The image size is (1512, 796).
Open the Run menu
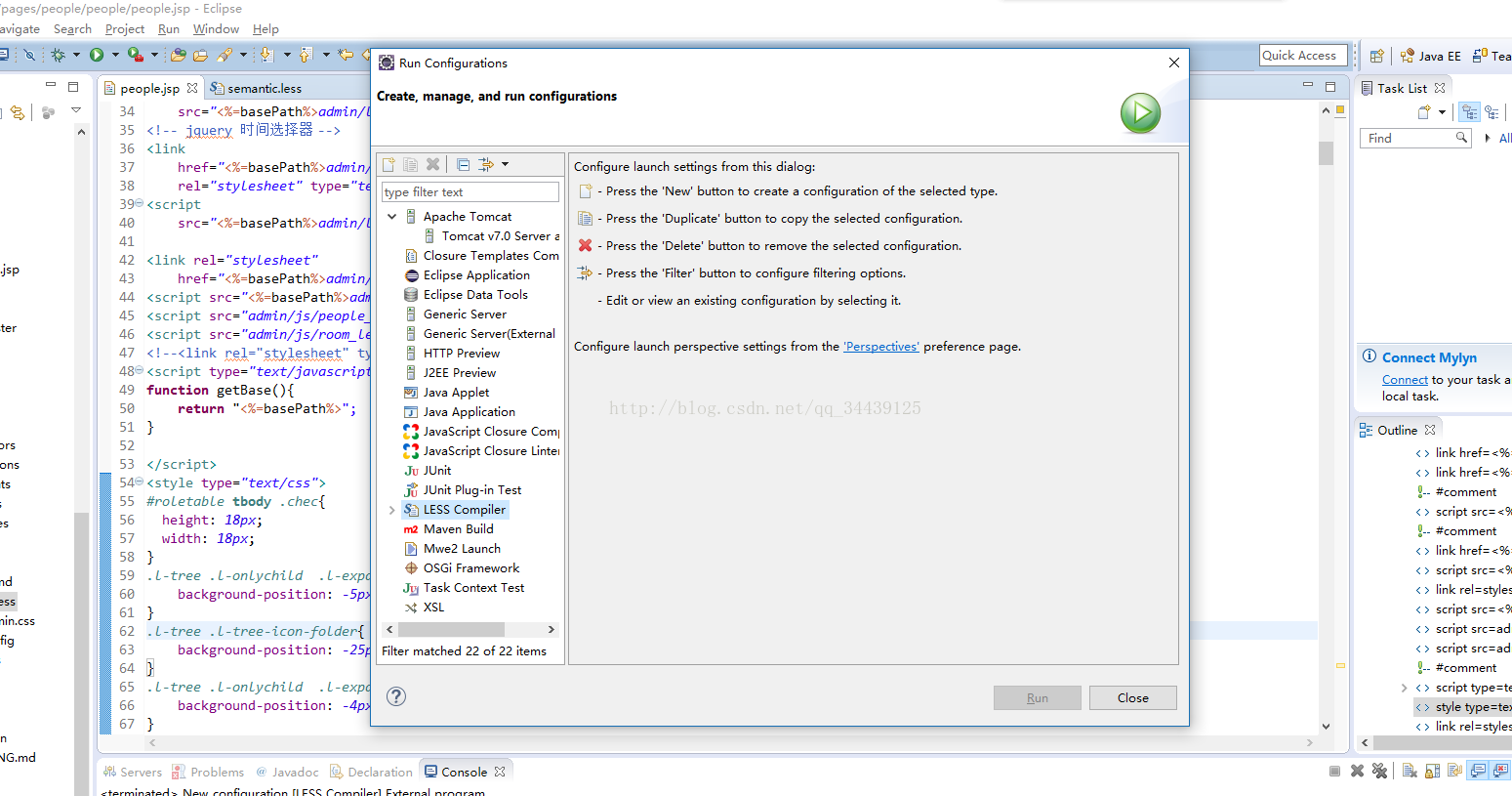(x=169, y=29)
